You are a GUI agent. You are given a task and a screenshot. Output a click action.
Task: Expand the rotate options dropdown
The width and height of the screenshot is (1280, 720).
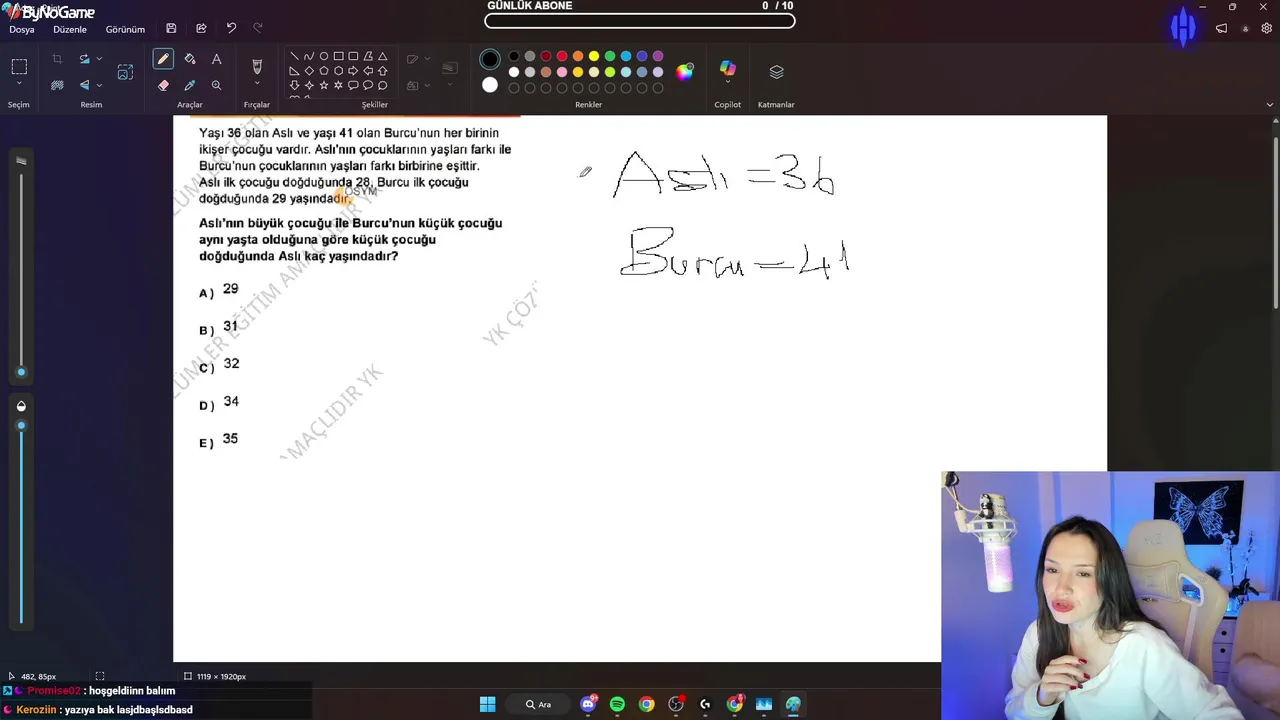[x=99, y=59]
